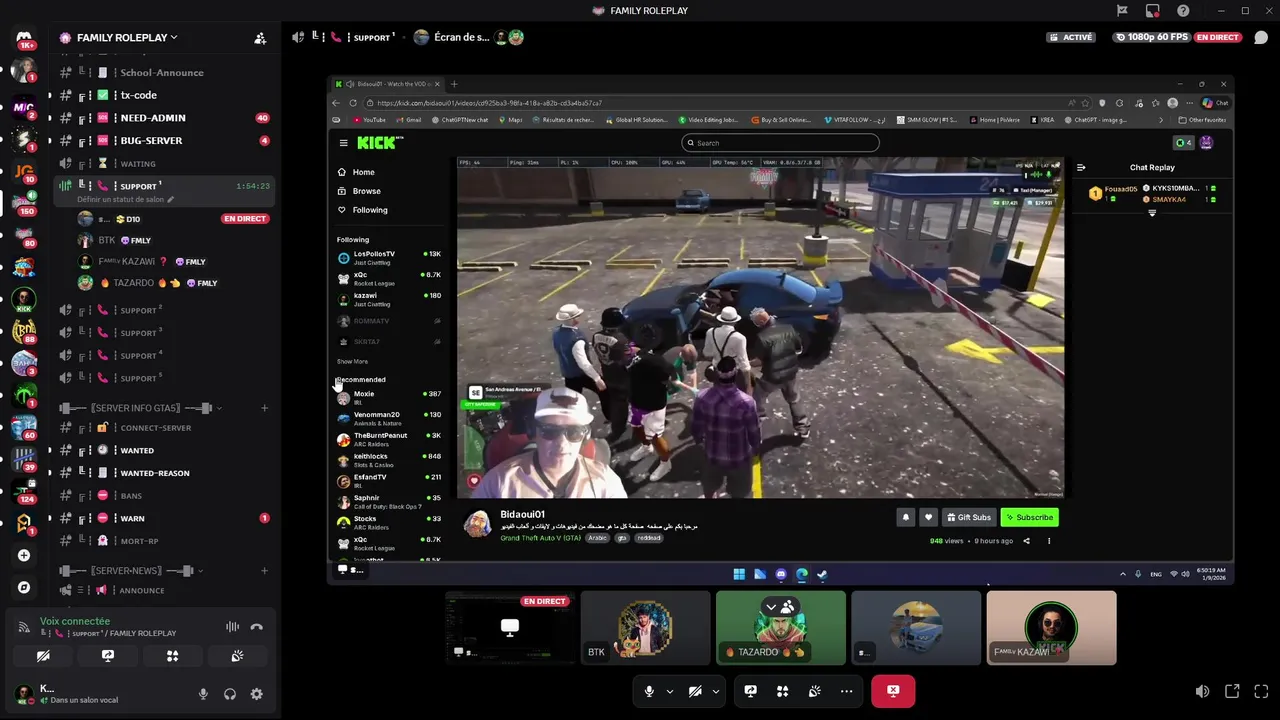Pop out the call window
The width and height of the screenshot is (1280, 720).
pyautogui.click(x=1232, y=691)
